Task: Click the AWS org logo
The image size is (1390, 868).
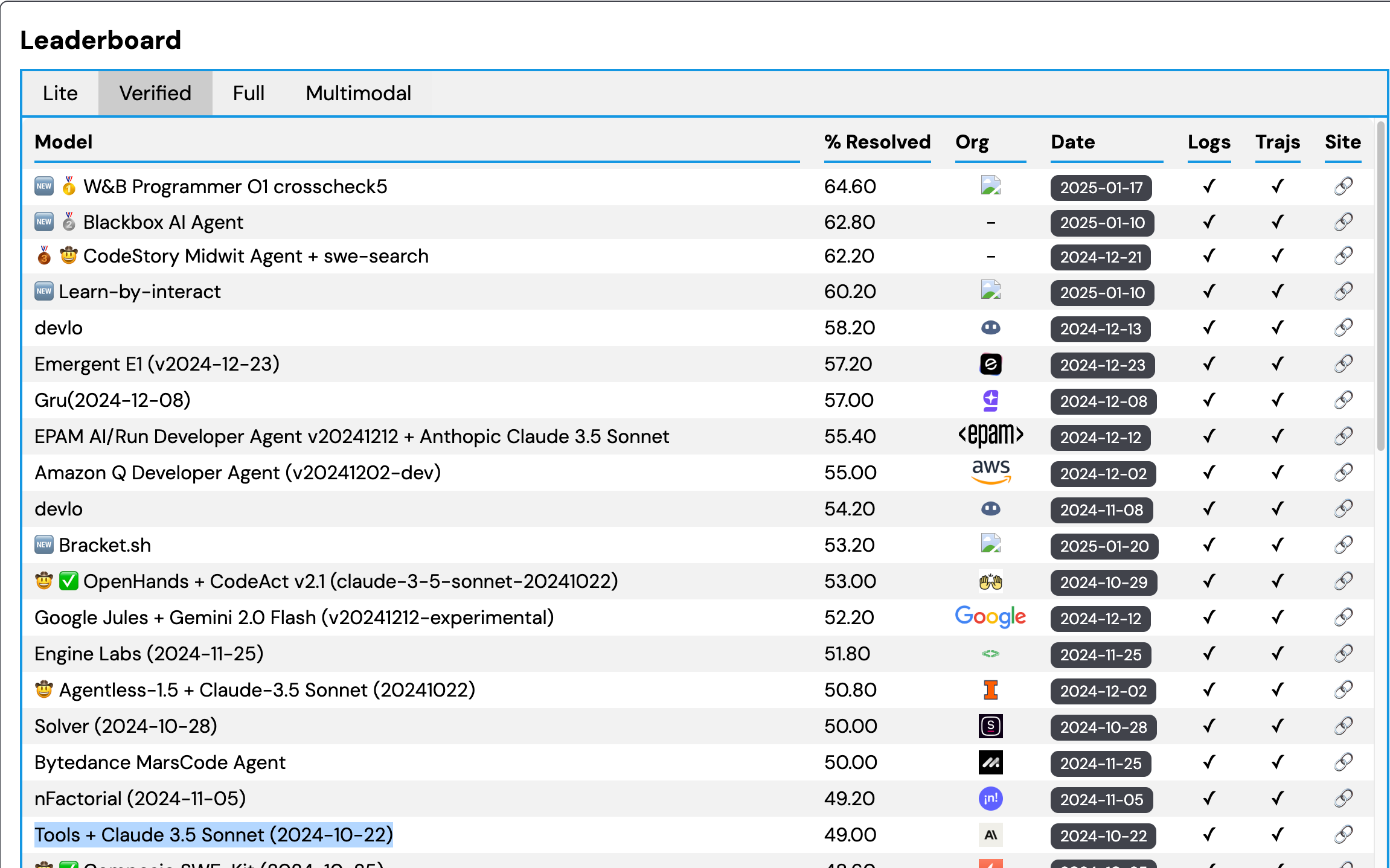Action: (991, 472)
